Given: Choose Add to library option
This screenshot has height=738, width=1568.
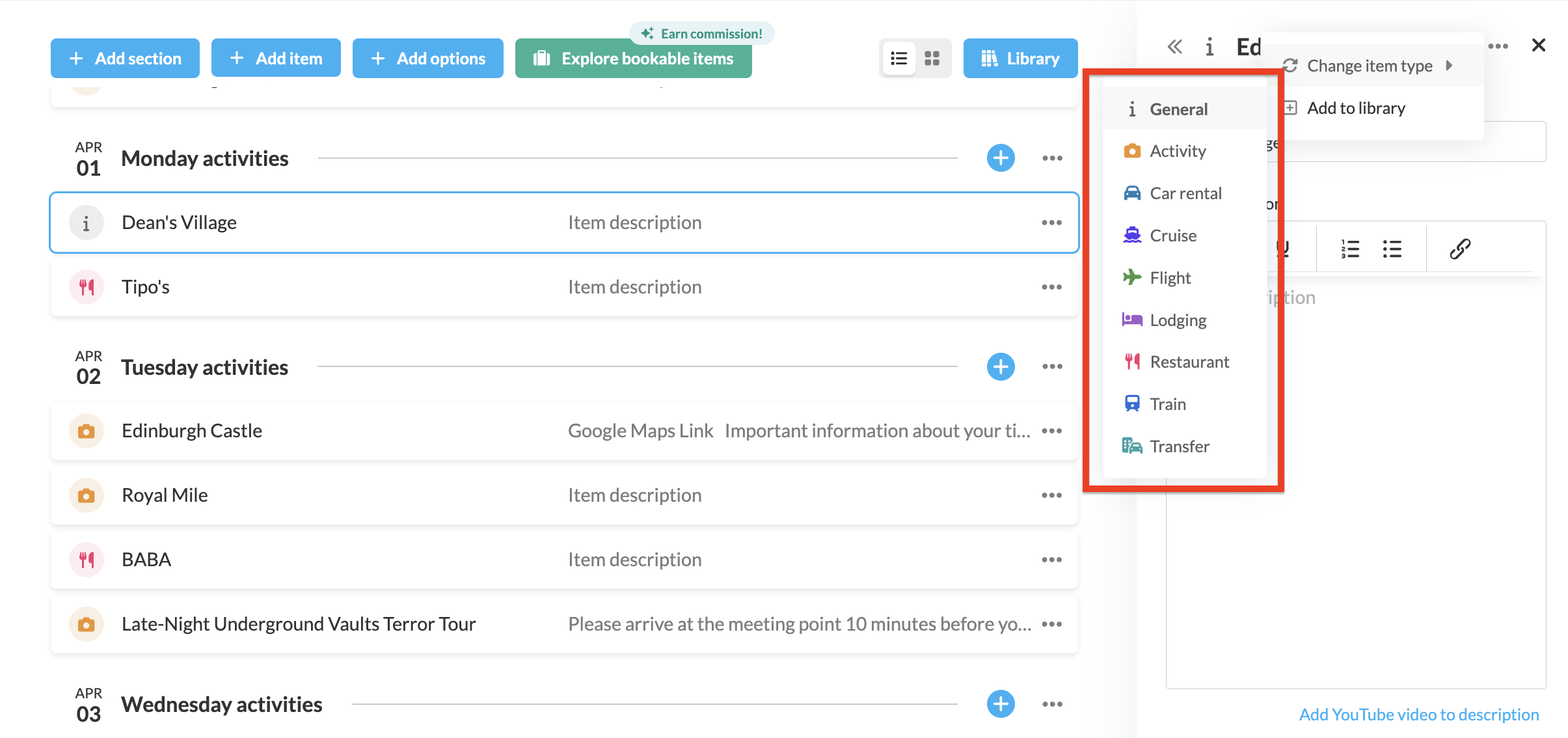Looking at the screenshot, I should 1356,108.
